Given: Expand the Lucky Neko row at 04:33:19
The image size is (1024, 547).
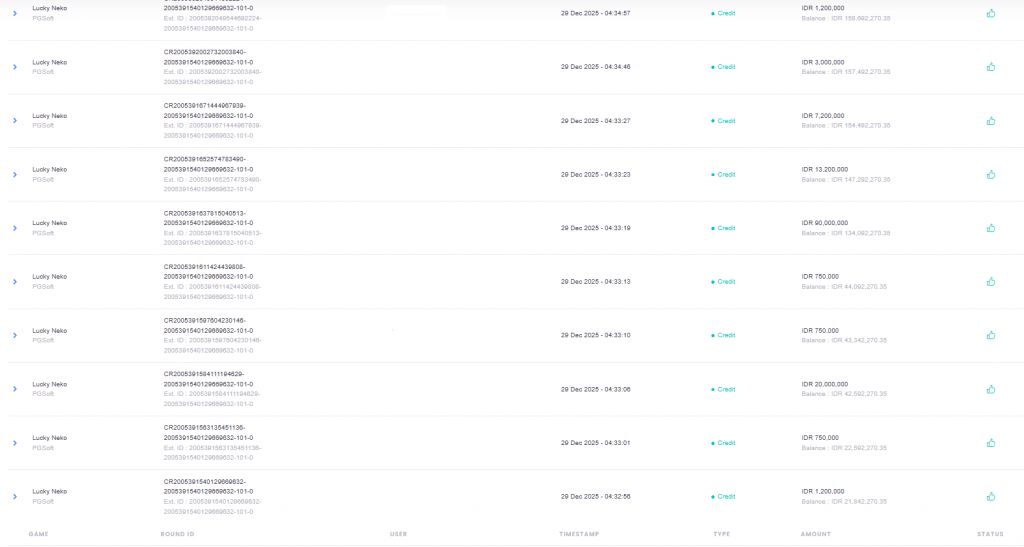Looking at the screenshot, I should (15, 228).
